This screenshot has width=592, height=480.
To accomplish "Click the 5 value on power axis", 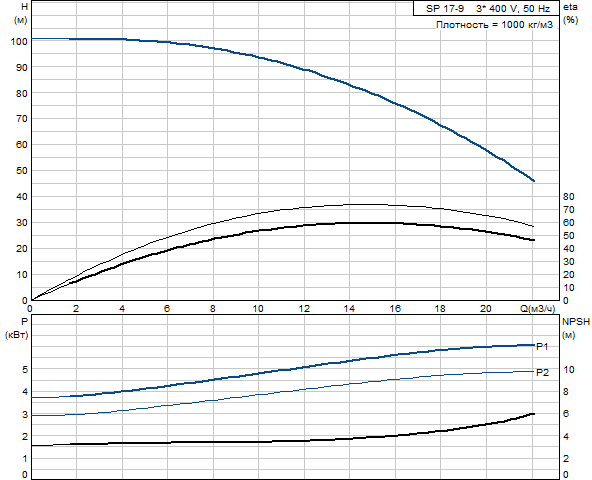I will [25, 369].
